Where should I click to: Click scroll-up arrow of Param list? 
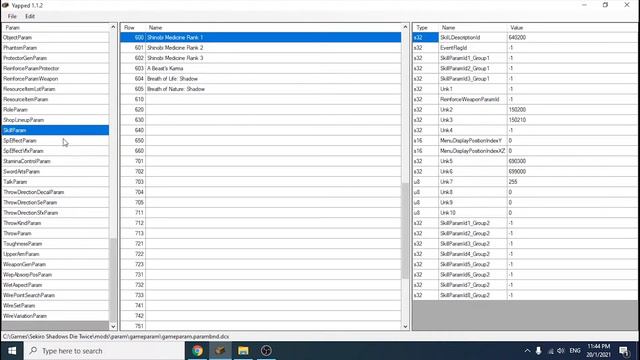tap(113, 27)
